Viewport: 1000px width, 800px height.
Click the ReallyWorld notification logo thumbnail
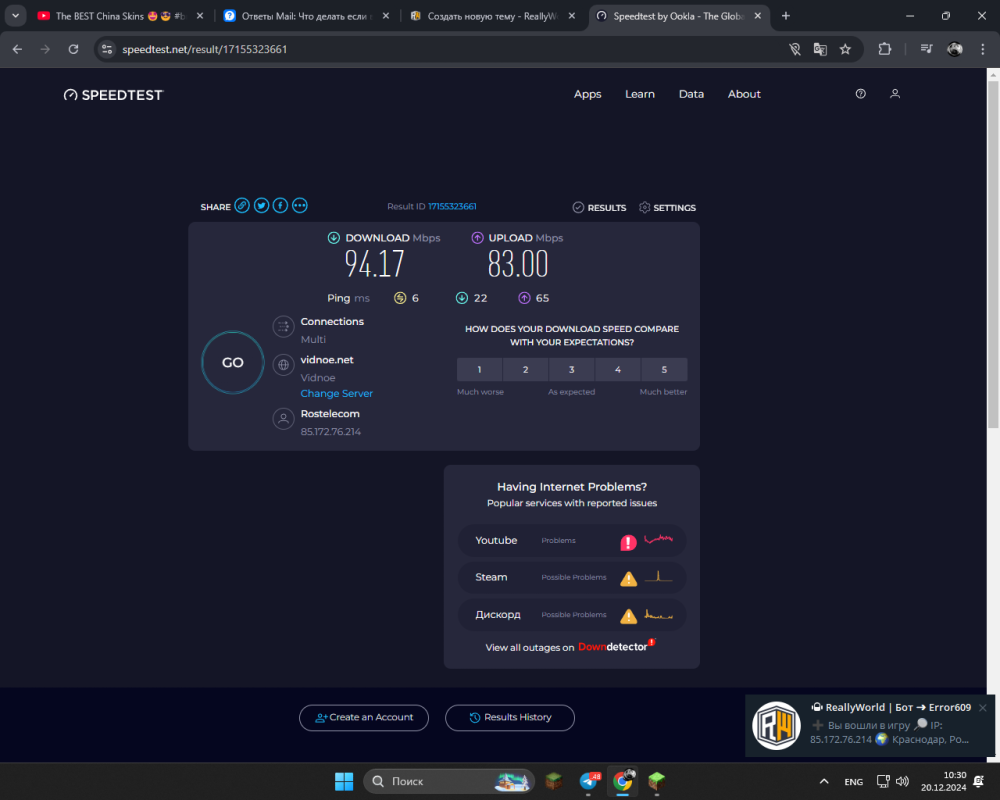pos(776,725)
